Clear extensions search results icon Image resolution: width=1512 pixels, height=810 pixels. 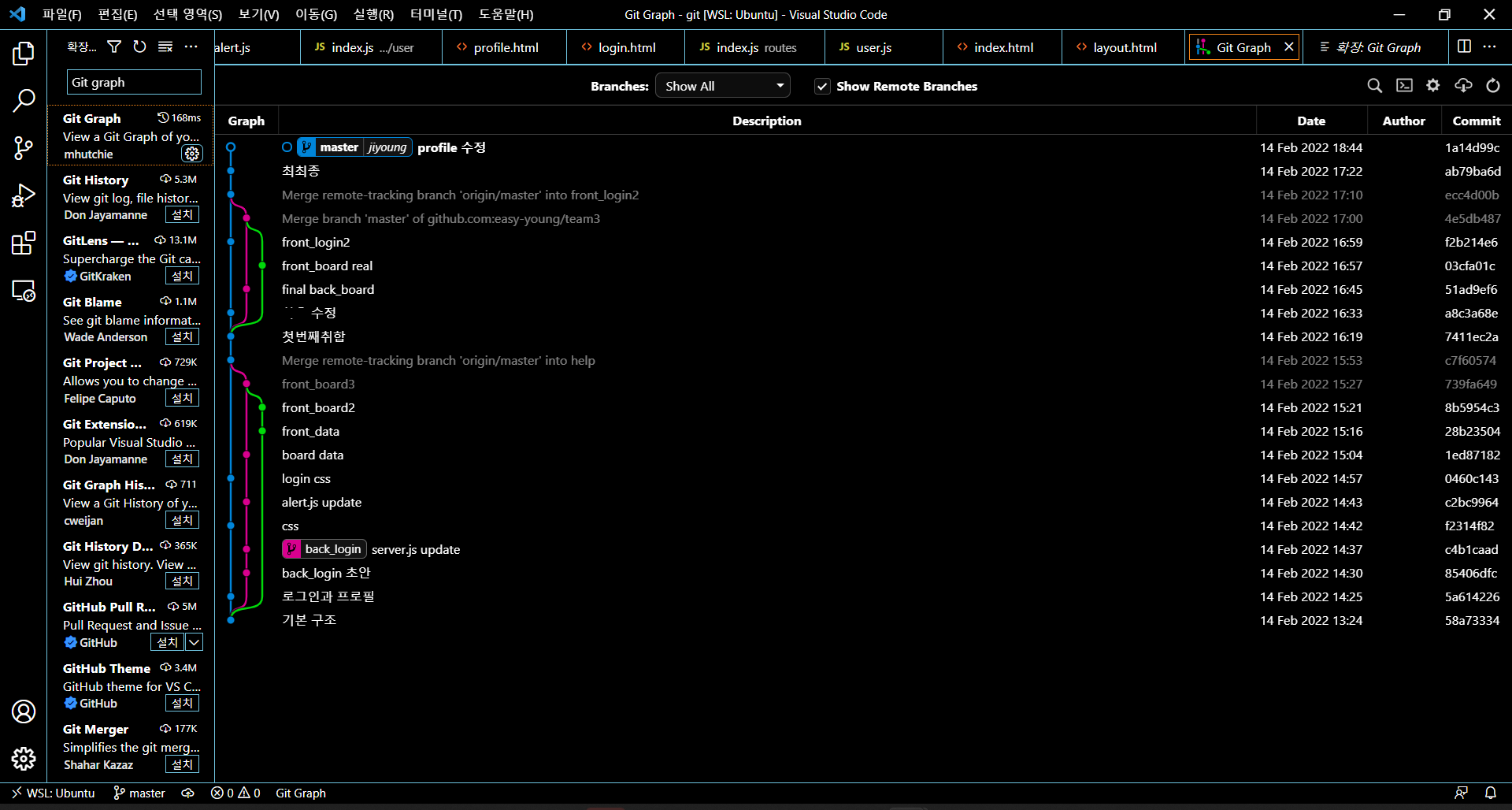165,47
